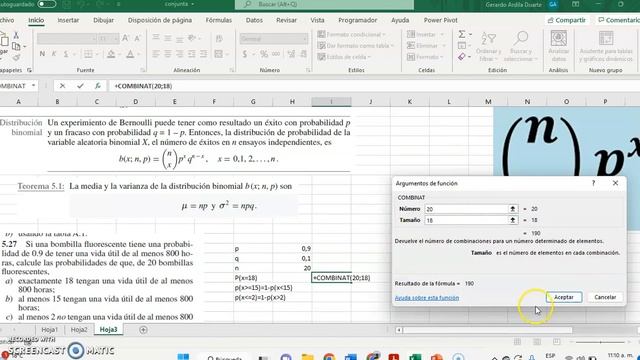This screenshot has width=640, height=360.
Task: Collapse the Tamaño range selector in dialog
Action: click(513, 220)
